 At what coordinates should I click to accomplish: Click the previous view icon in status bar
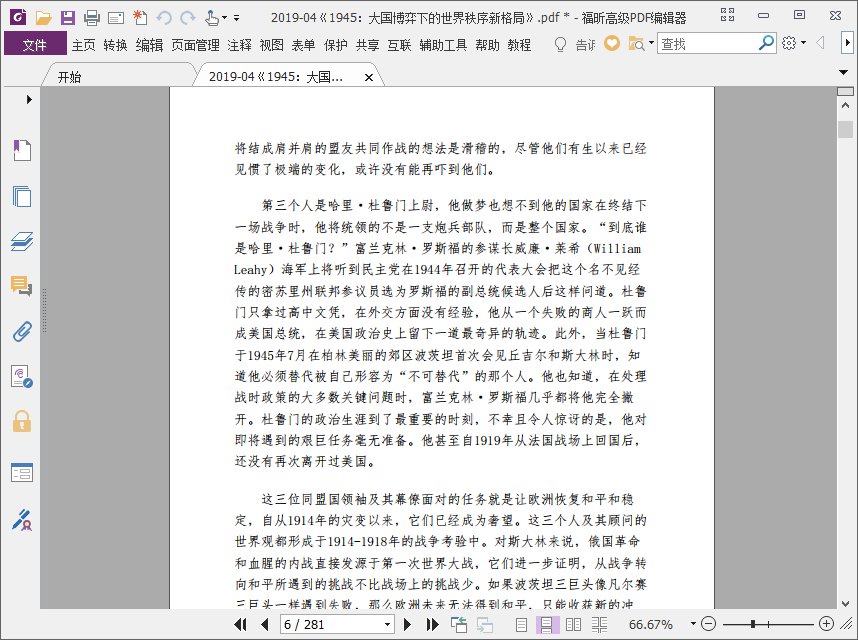pyautogui.click(x=459, y=624)
